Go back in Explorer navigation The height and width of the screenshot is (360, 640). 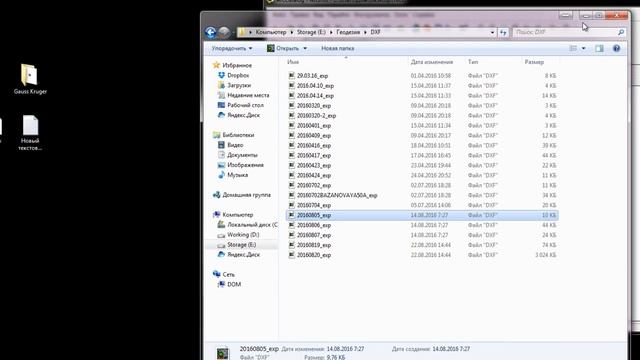[x=211, y=32]
